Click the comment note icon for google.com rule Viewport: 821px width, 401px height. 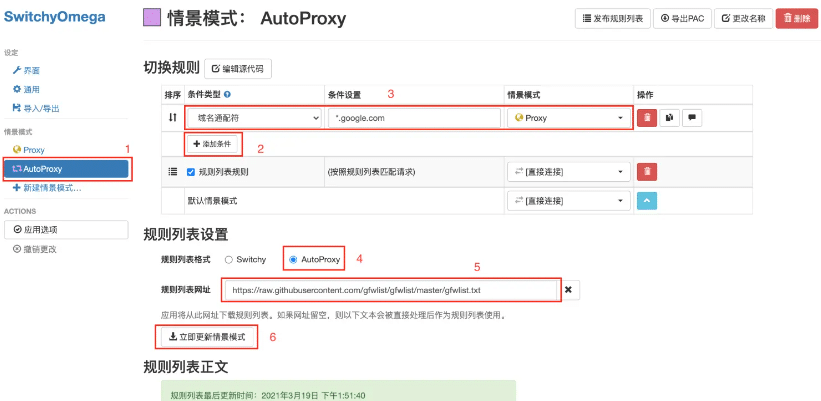[692, 118]
